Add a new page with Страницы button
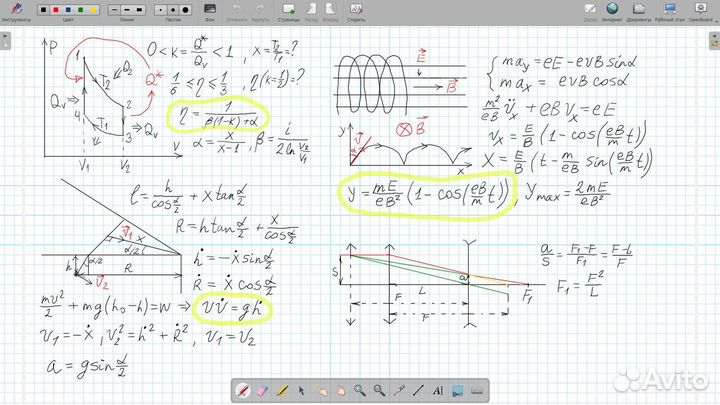720x405 pixels. [289, 11]
